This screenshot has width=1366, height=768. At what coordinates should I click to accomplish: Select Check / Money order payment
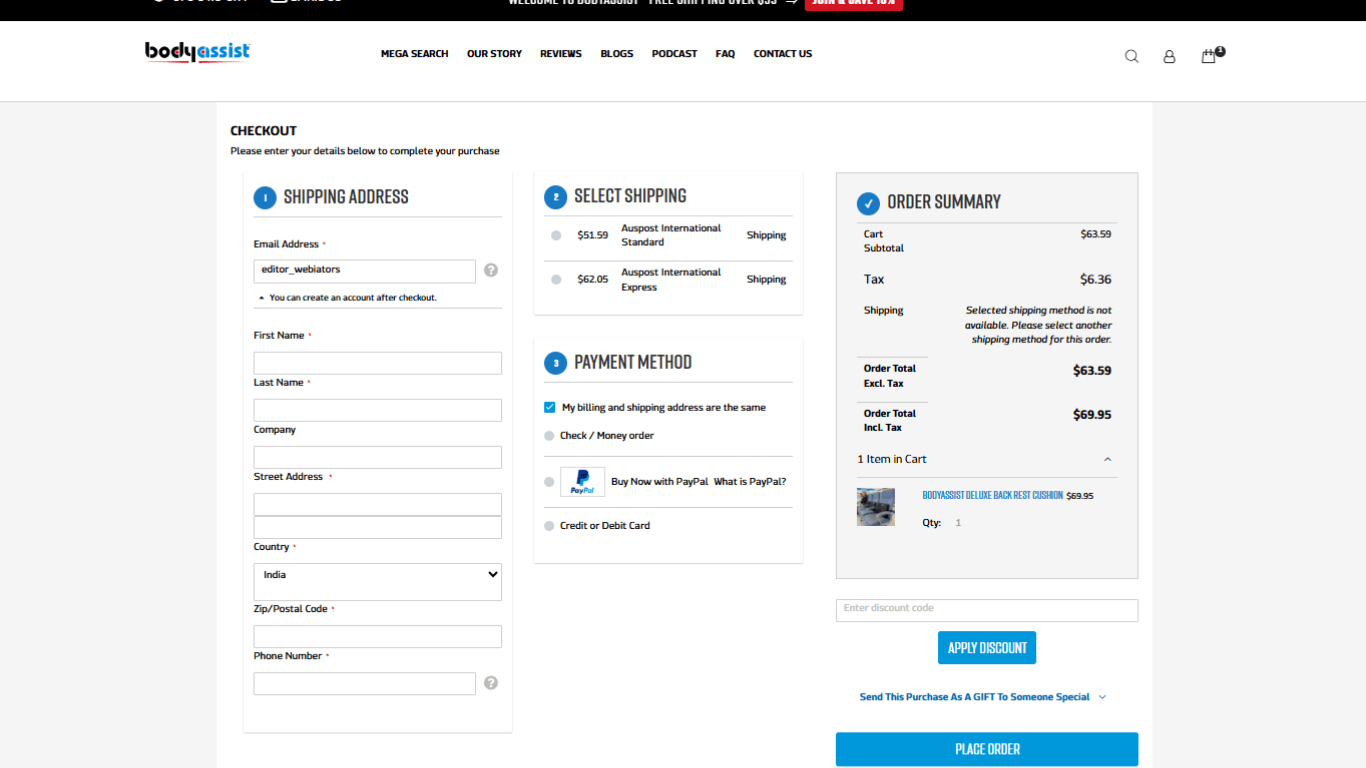(549, 436)
